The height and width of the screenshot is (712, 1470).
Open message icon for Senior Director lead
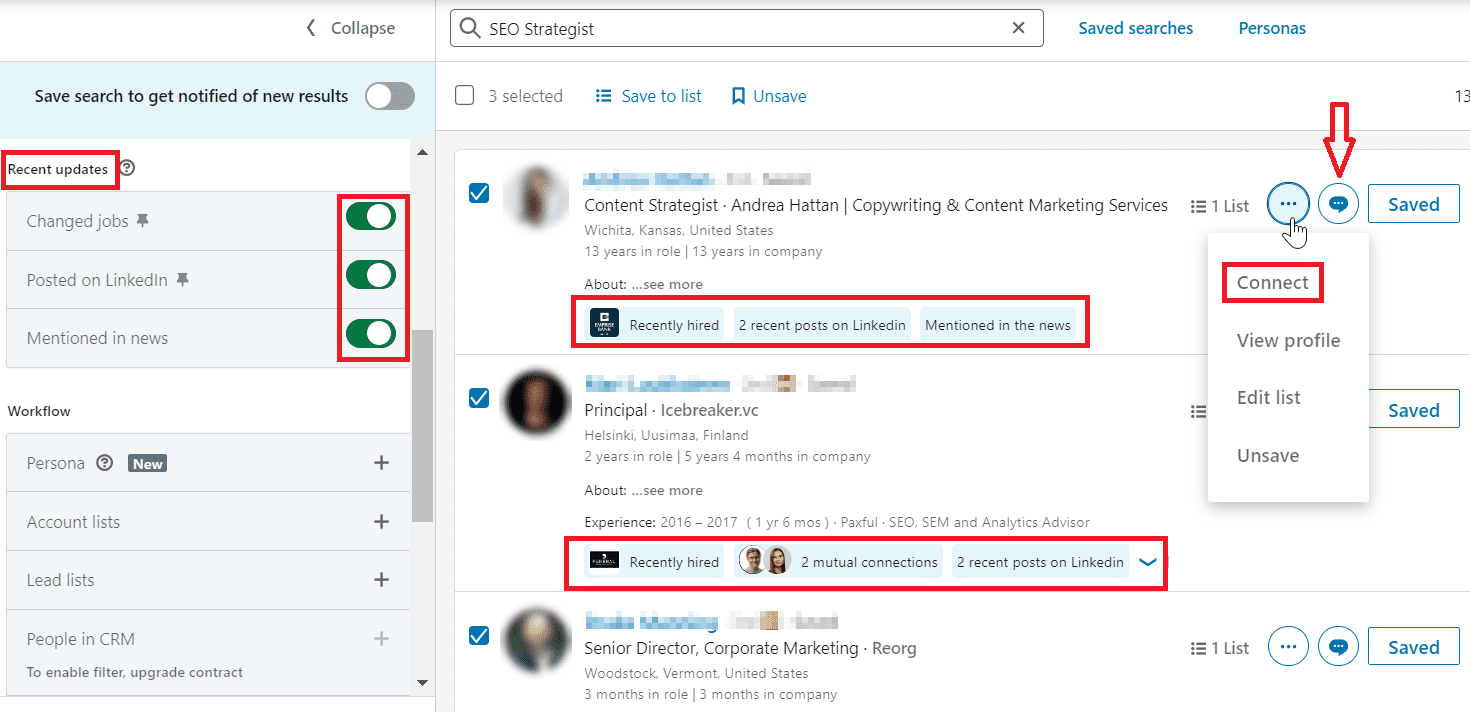pyautogui.click(x=1338, y=647)
